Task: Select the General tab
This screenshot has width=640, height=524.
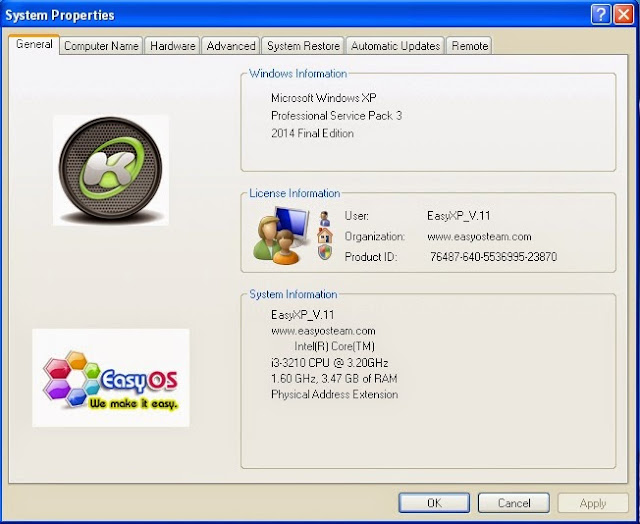Action: pyautogui.click(x=34, y=44)
